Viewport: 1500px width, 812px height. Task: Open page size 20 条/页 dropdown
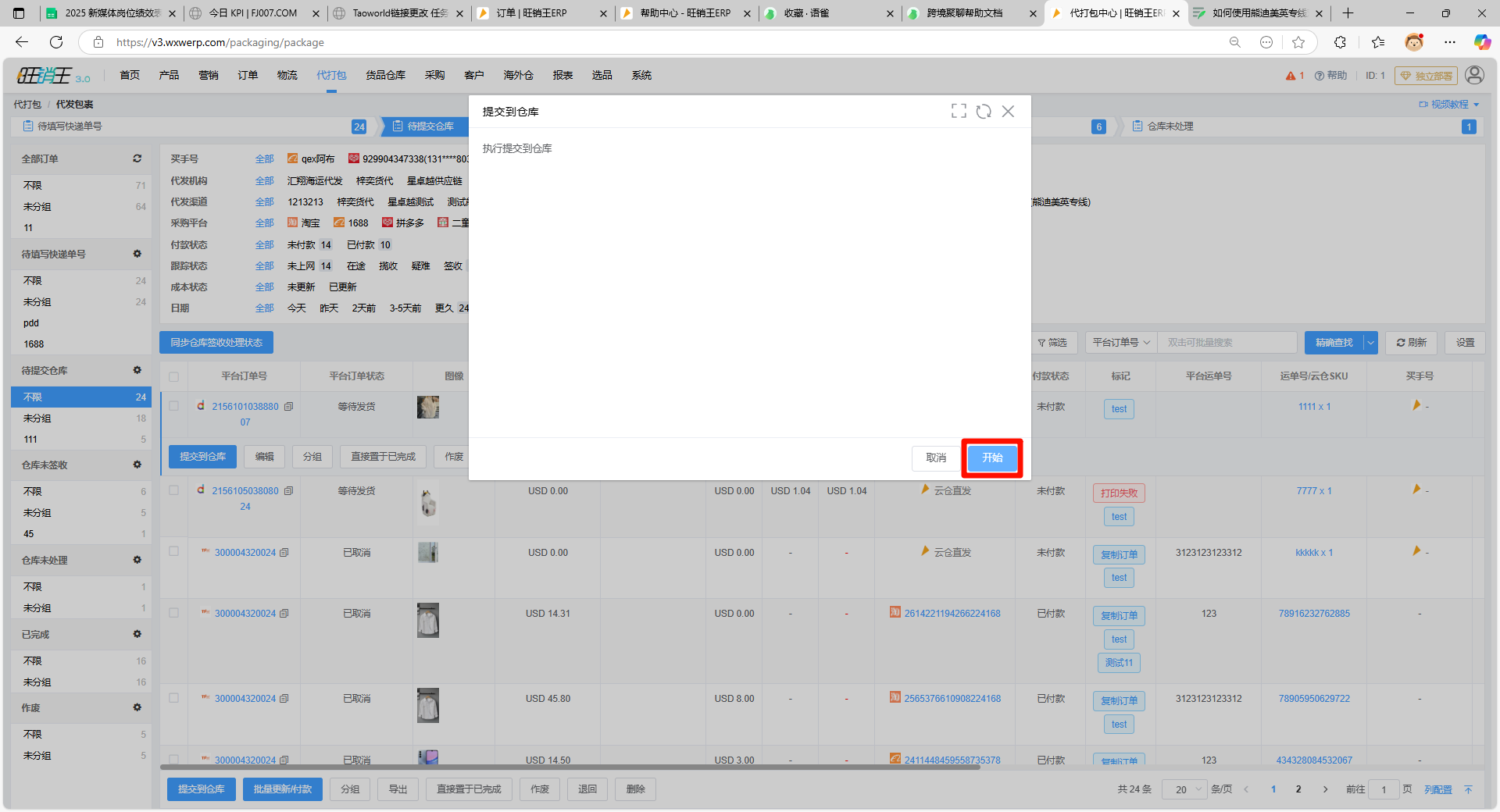point(1184,789)
